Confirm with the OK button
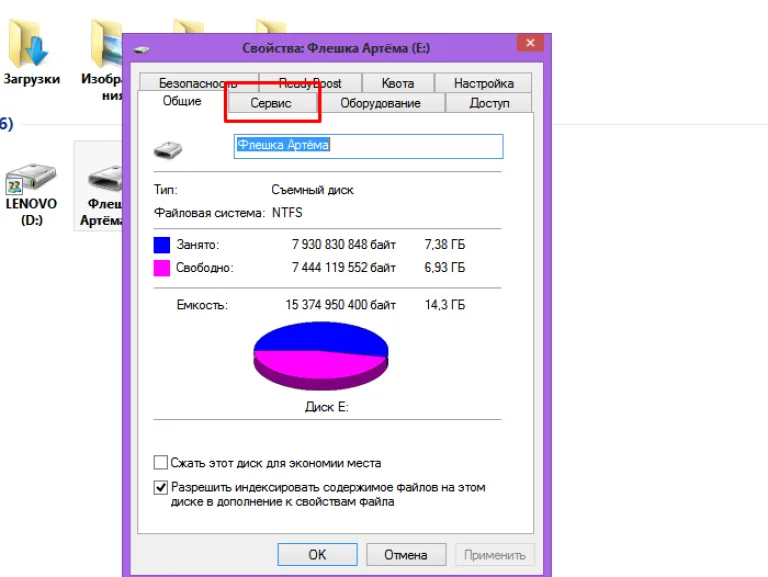 pyautogui.click(x=317, y=554)
